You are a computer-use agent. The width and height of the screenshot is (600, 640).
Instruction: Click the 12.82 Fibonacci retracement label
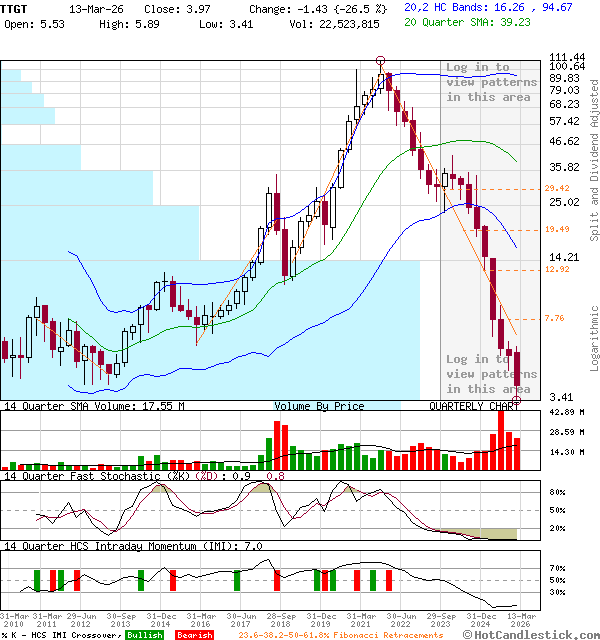(557, 269)
